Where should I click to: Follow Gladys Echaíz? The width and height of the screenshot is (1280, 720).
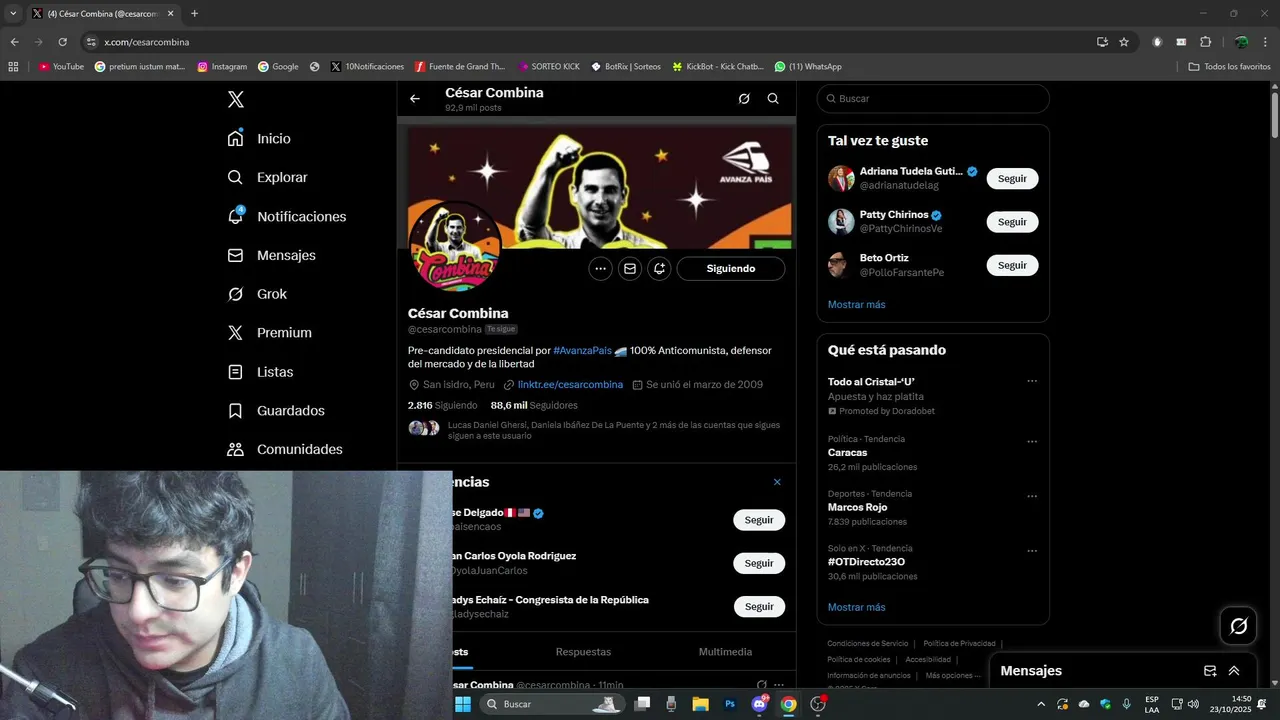[x=759, y=607]
